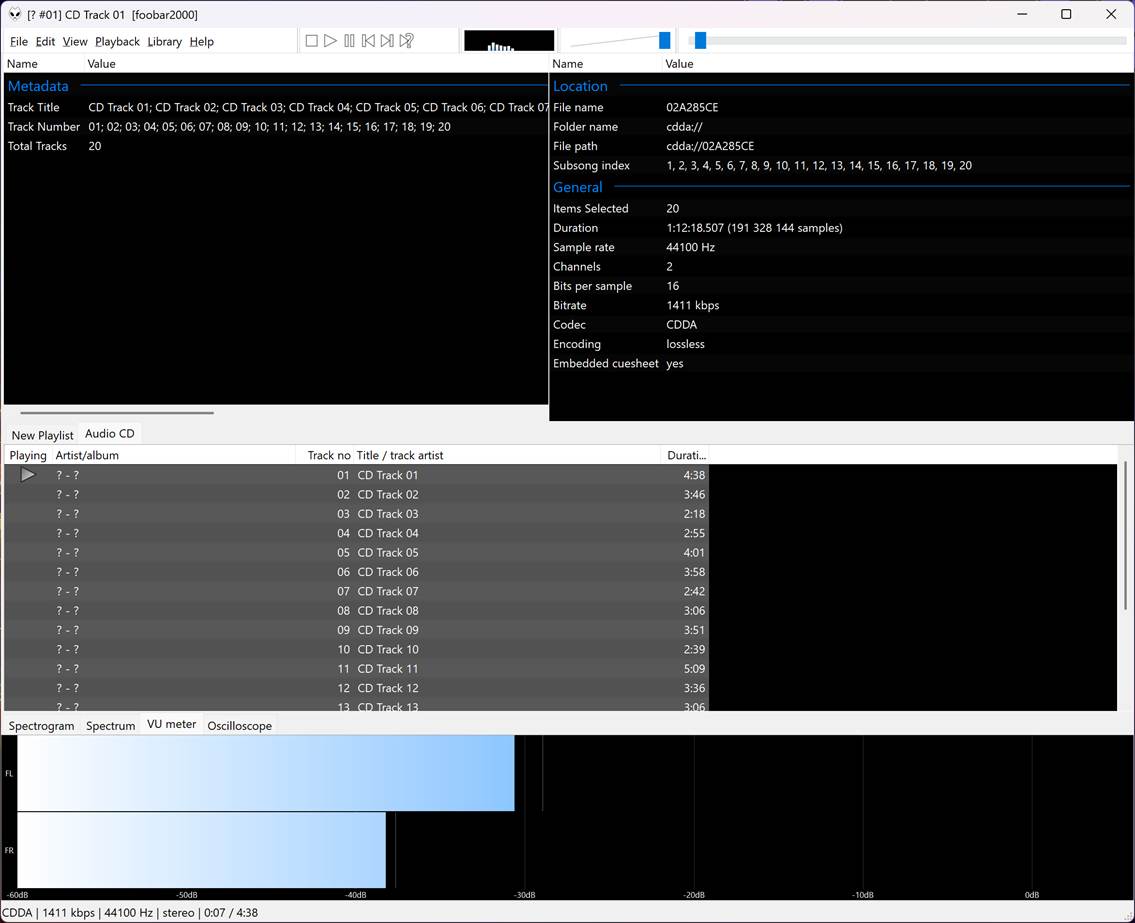Image resolution: width=1135 pixels, height=923 pixels.
Task: Select the CD Track 04 row
Action: (x=356, y=534)
